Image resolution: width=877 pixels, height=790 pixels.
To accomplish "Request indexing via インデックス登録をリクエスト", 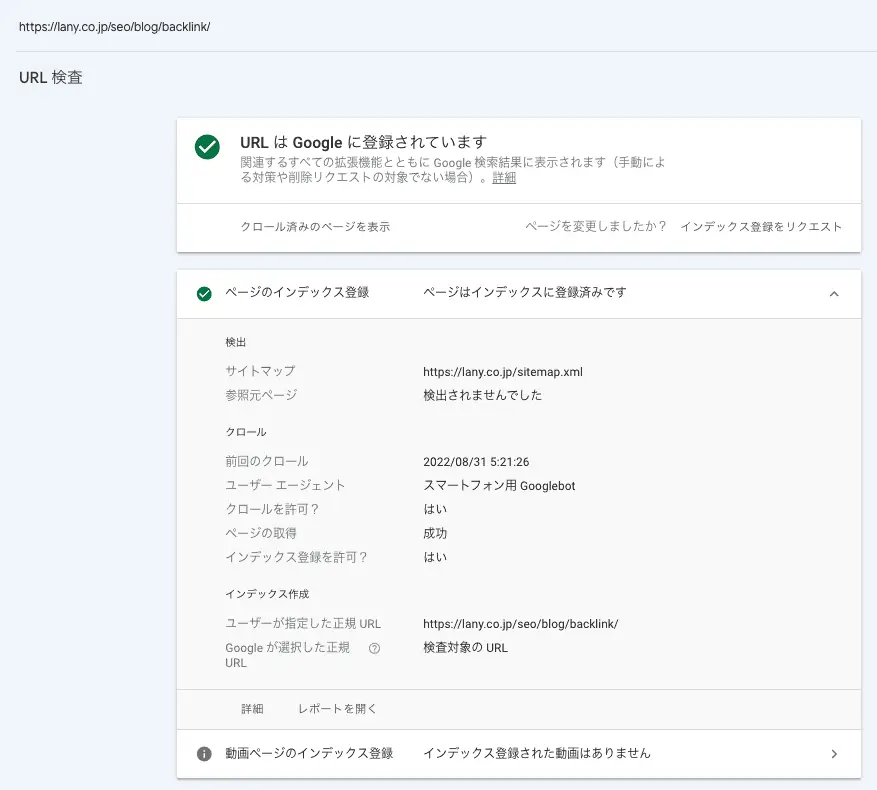I will coord(761,227).
